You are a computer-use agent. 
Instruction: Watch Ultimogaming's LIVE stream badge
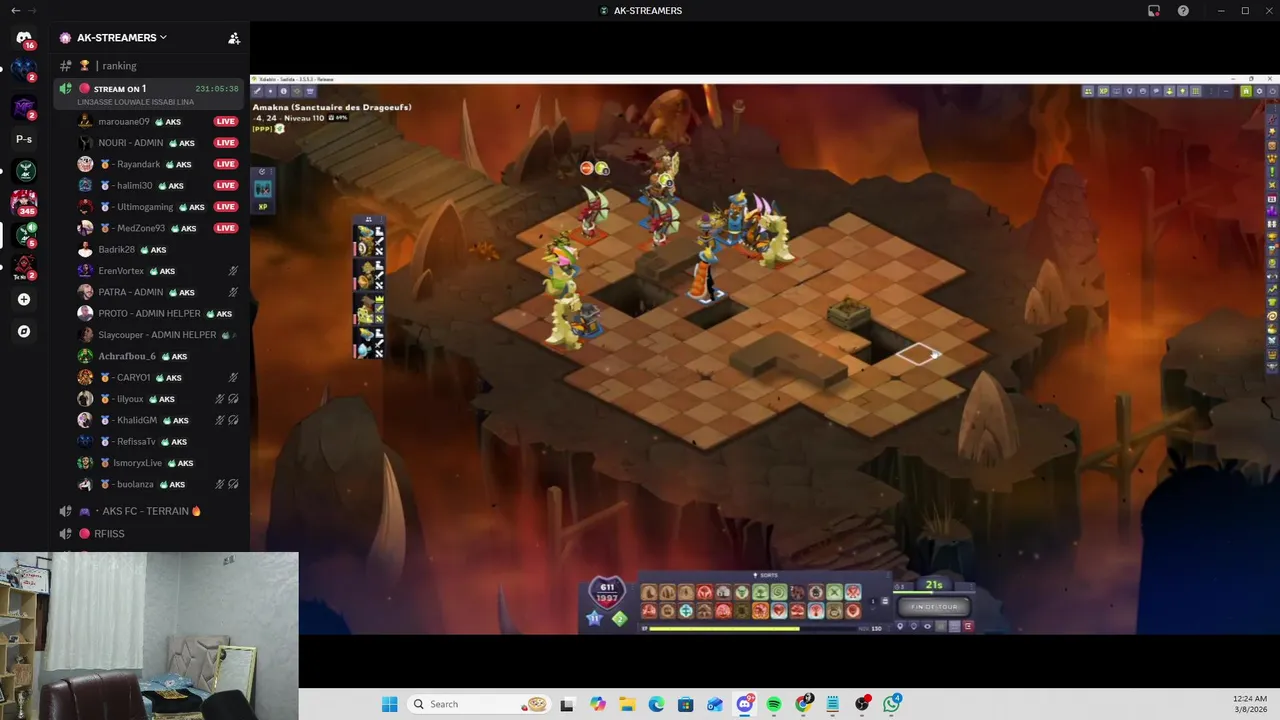click(226, 207)
